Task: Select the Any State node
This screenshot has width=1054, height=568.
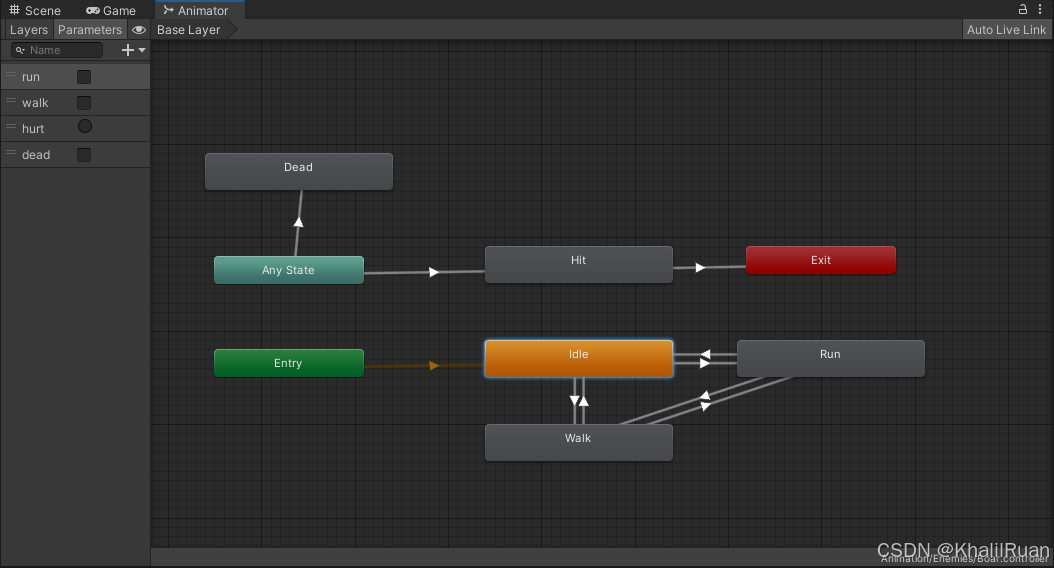Action: (x=289, y=270)
